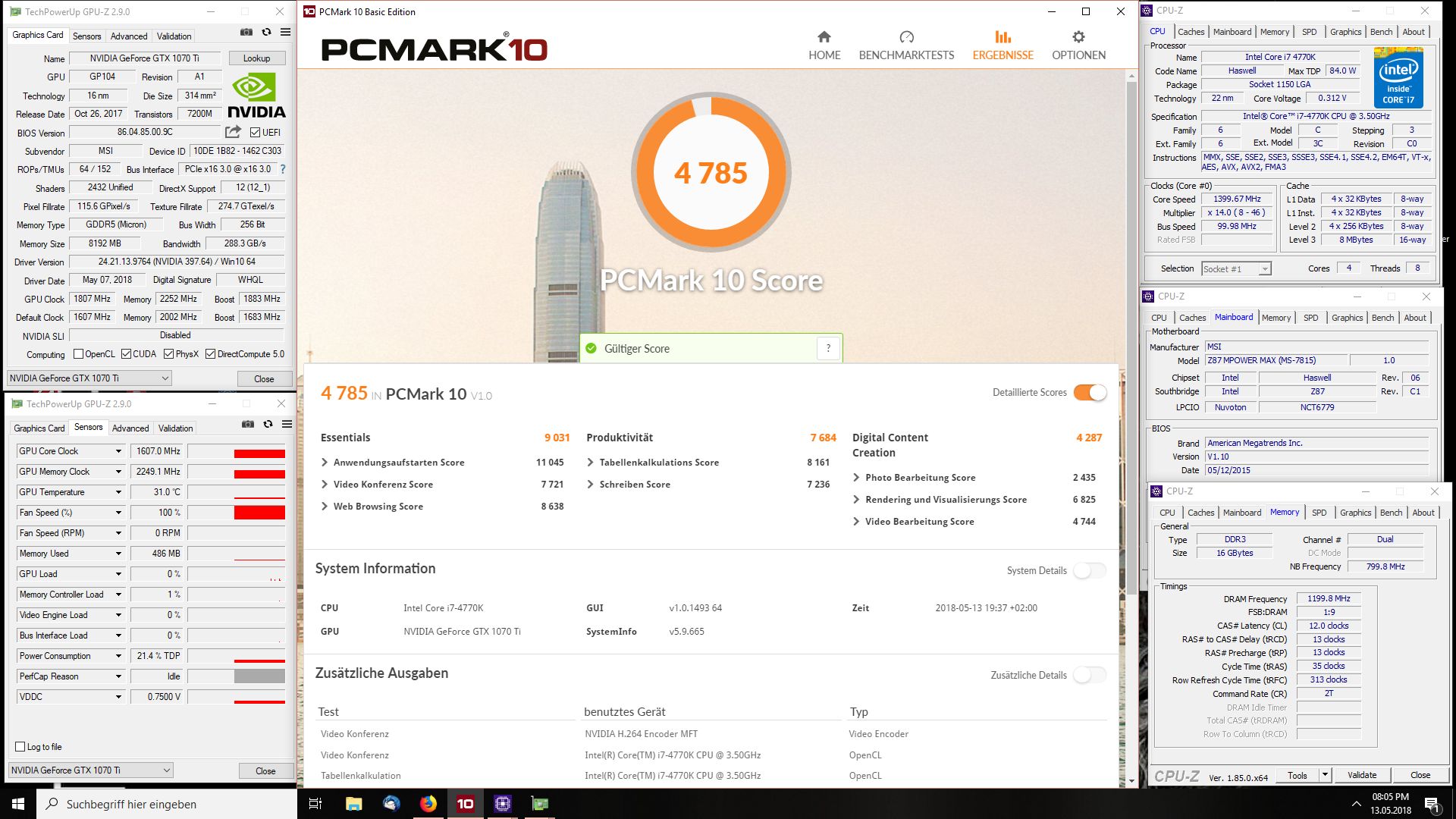Click Close button in top GPU-Z window
This screenshot has width=1456, height=819.
coord(264,378)
